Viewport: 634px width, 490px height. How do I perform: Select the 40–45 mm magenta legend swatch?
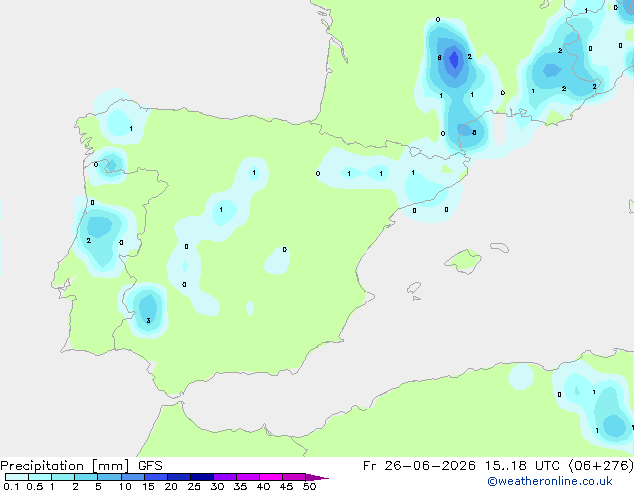(271, 477)
